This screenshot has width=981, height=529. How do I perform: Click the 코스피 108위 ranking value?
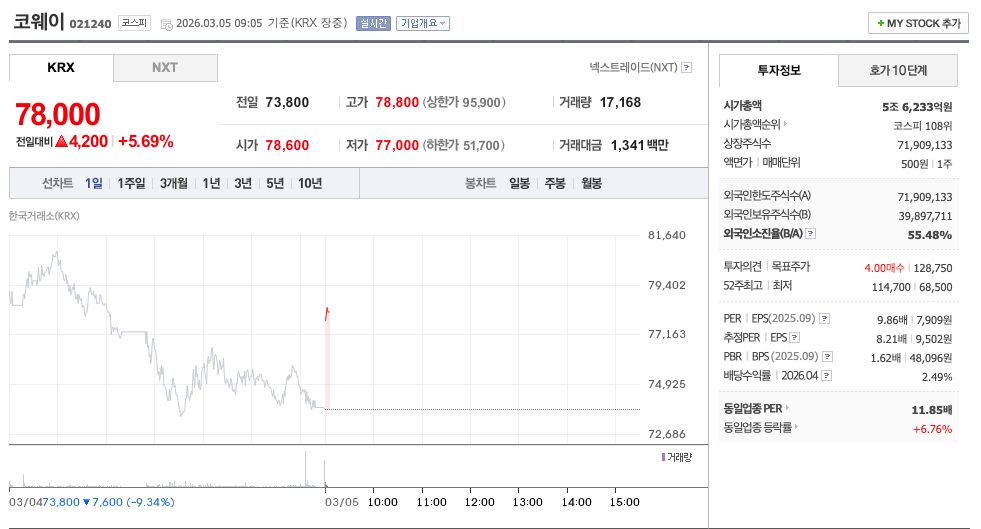point(923,126)
